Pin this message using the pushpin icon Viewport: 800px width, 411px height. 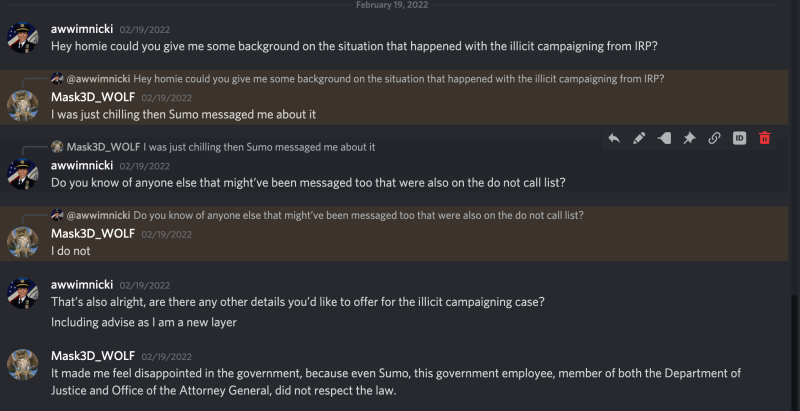pyautogui.click(x=689, y=138)
